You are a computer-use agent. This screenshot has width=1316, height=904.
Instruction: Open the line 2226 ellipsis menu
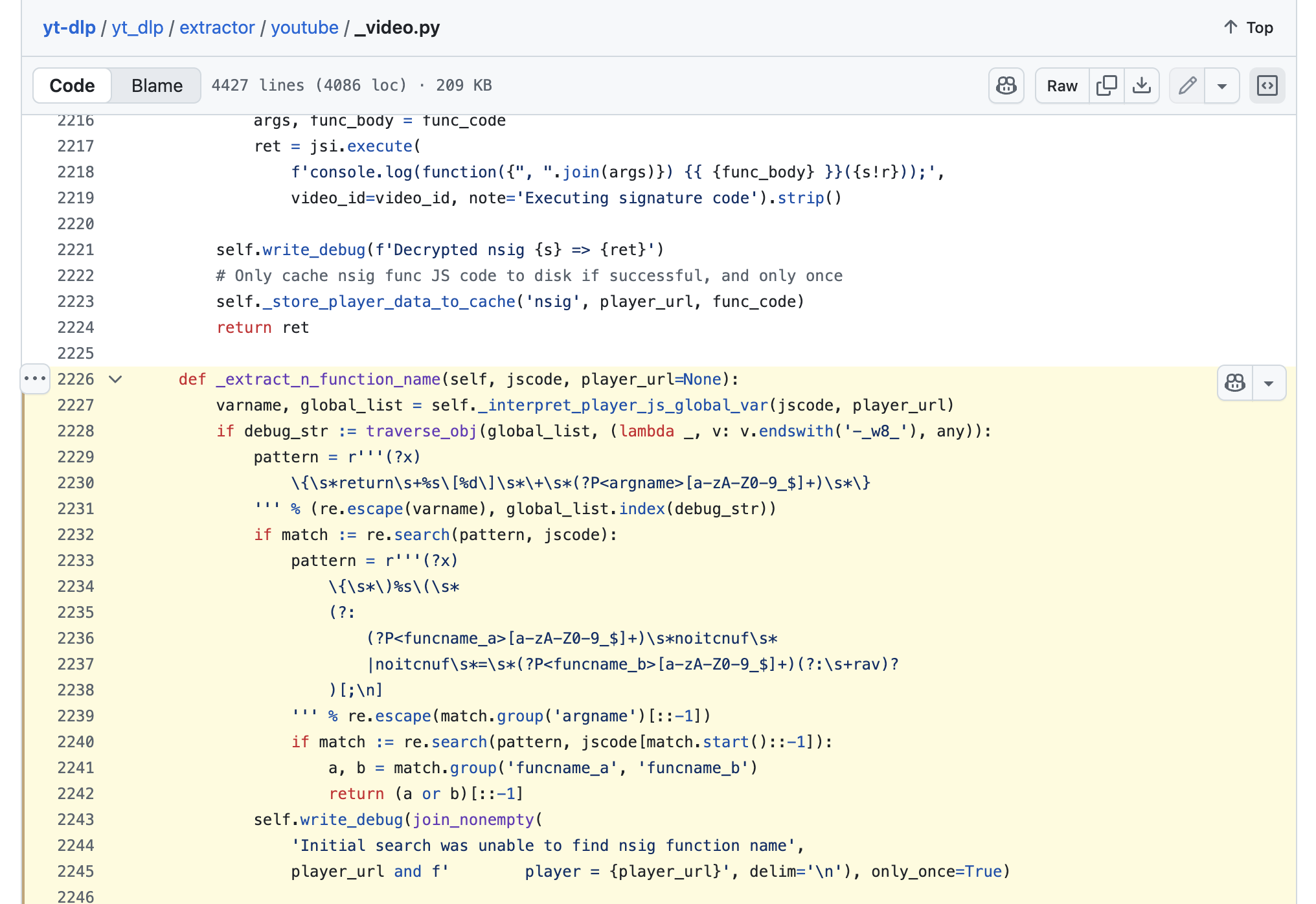pos(35,378)
